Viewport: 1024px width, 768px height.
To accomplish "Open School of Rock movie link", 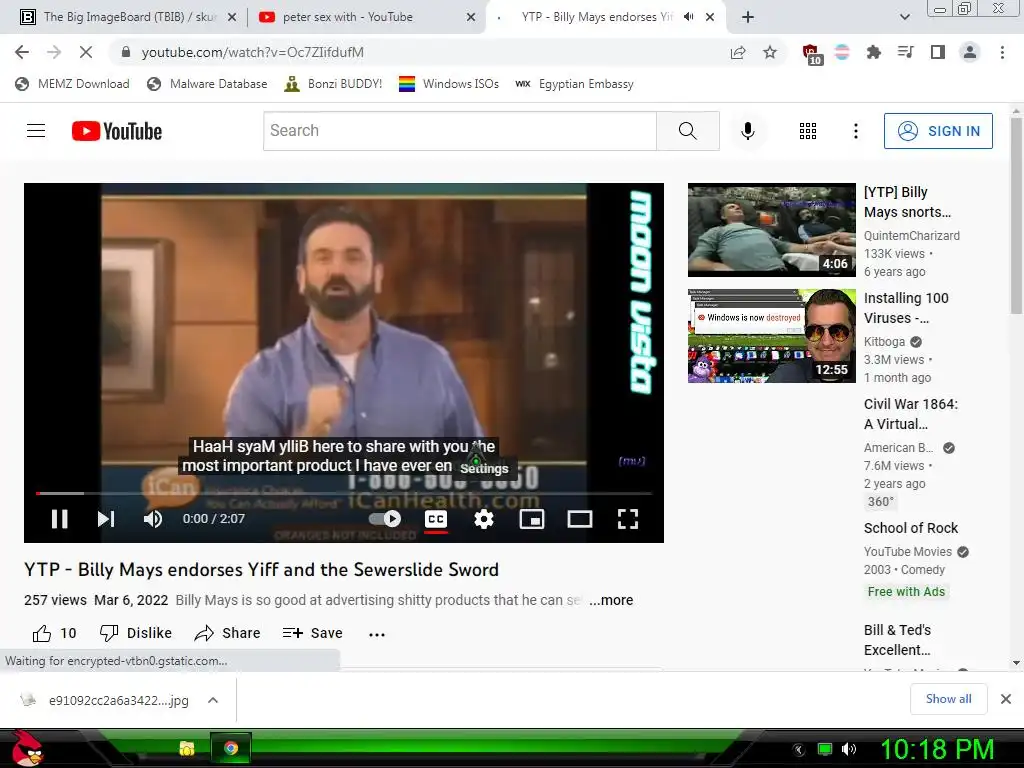I will 910,528.
